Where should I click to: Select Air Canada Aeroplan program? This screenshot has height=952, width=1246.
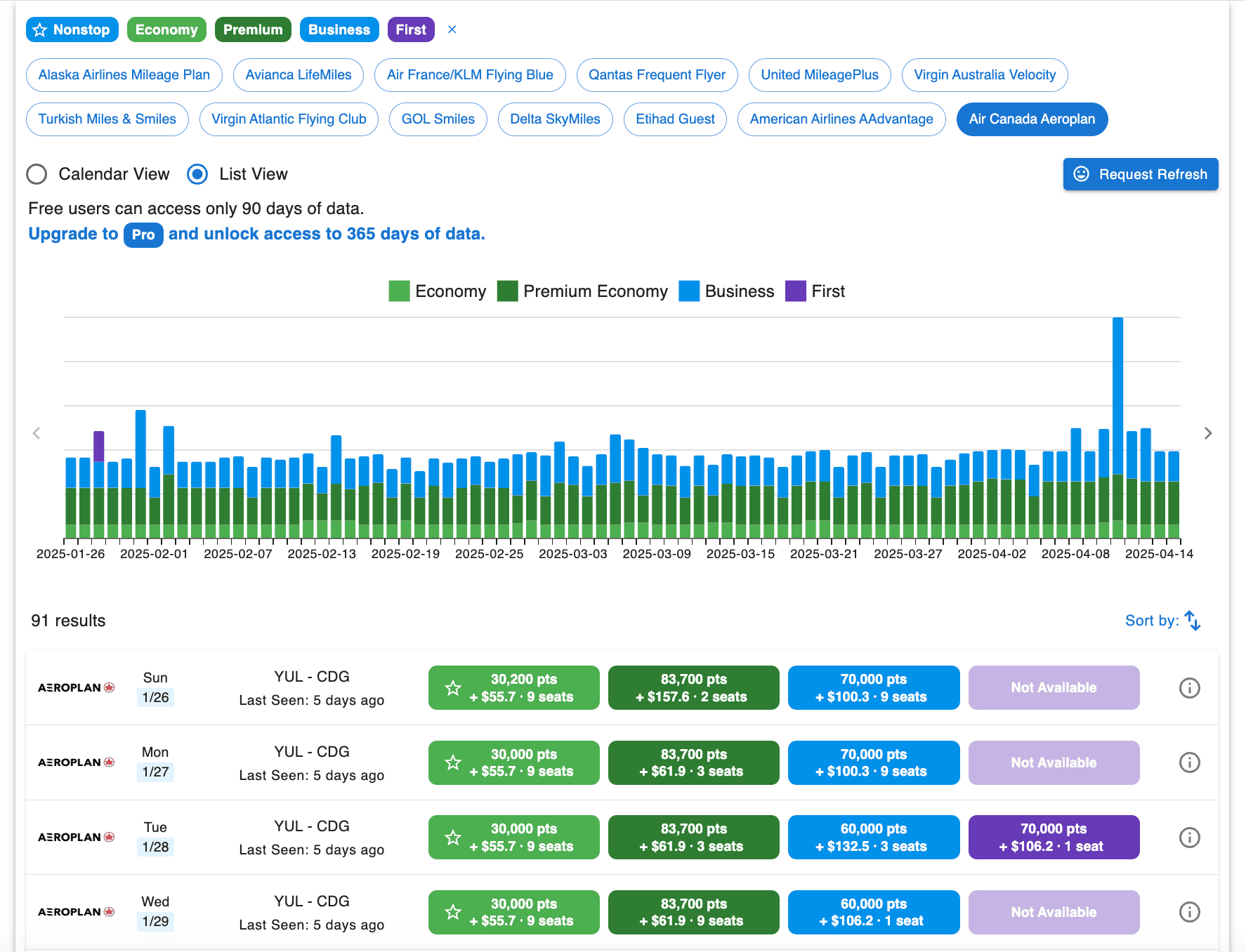pyautogui.click(x=1032, y=119)
